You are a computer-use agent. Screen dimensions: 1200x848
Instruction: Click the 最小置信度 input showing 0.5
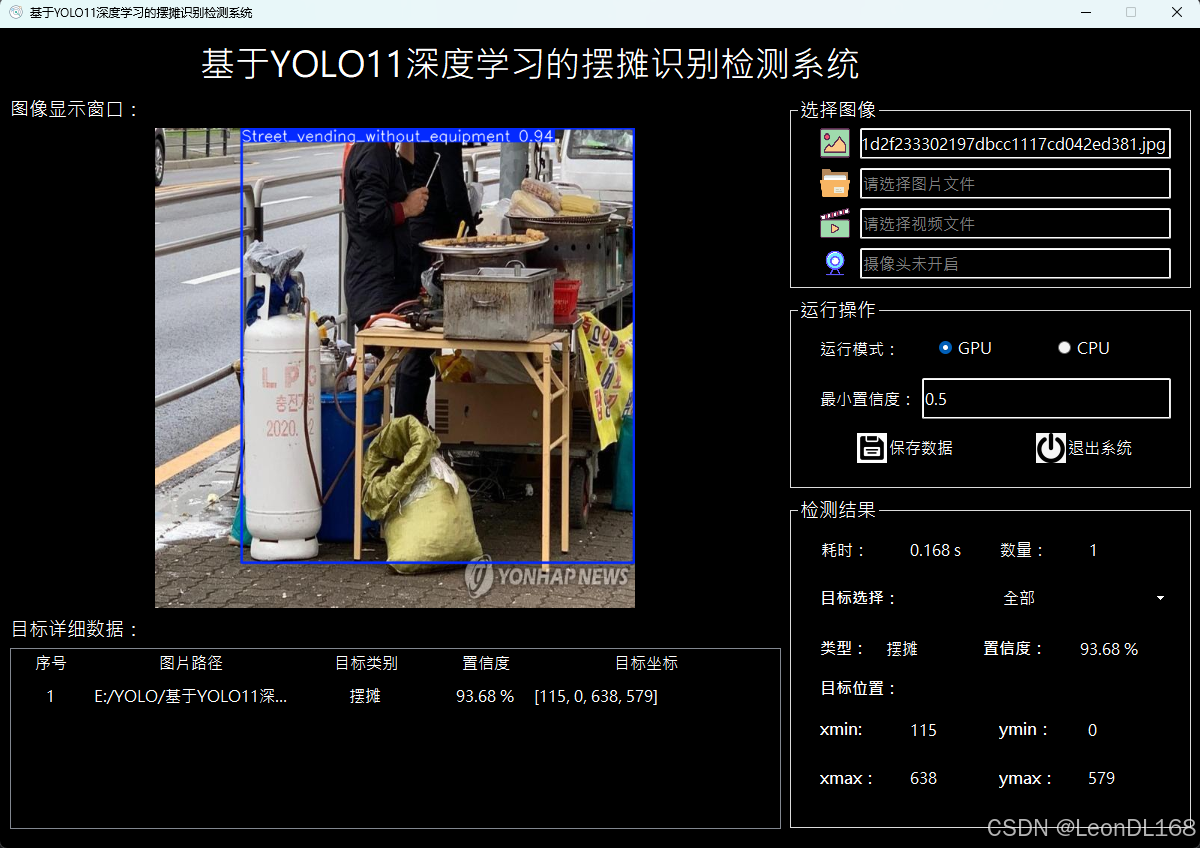(1046, 398)
